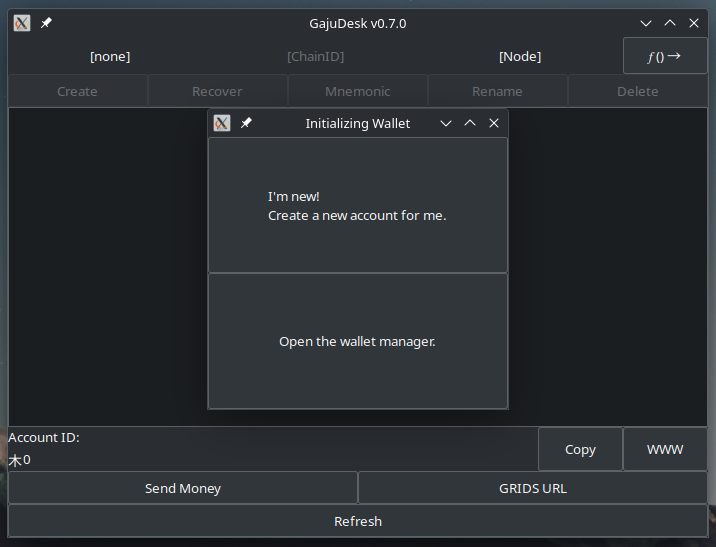This screenshot has height=547, width=716.
Task: Minimize the Initializing Wallet dialog
Action: [446, 123]
